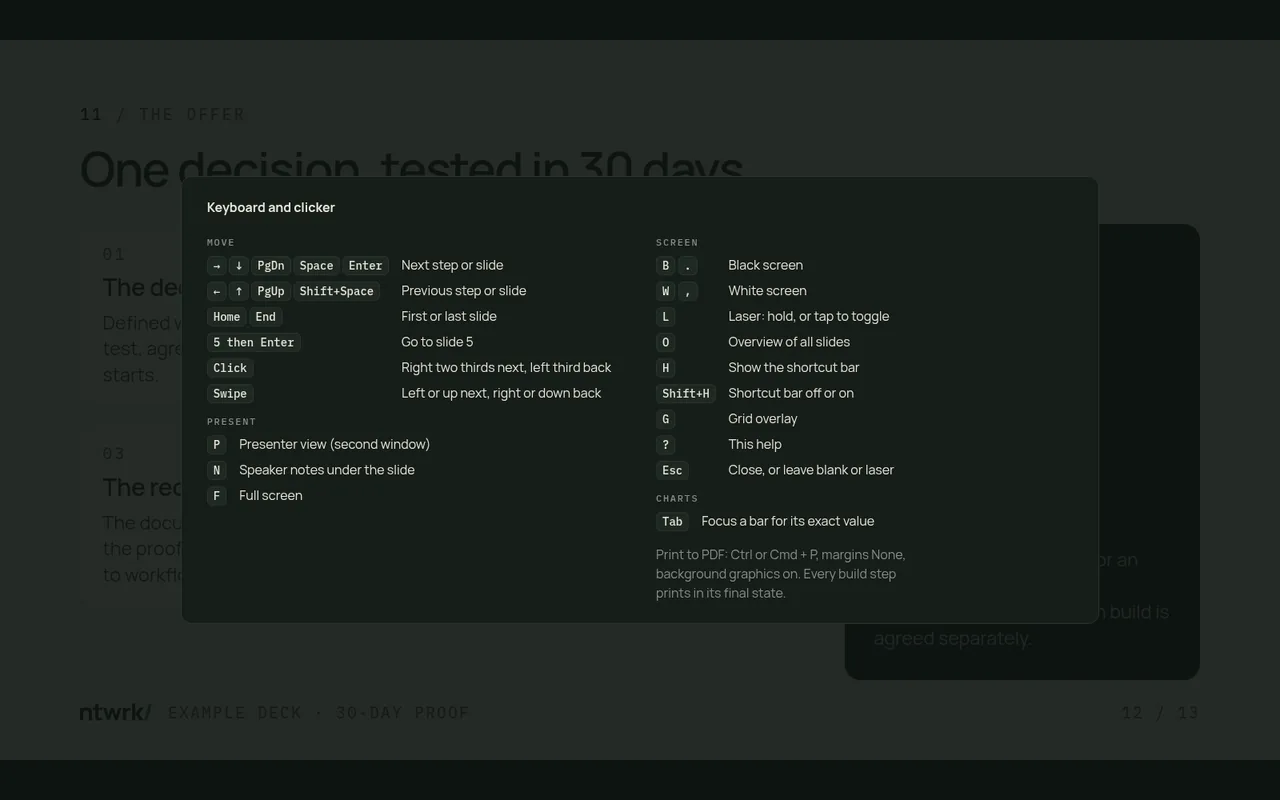
Task: Click the W keycap for white screen
Action: (666, 291)
